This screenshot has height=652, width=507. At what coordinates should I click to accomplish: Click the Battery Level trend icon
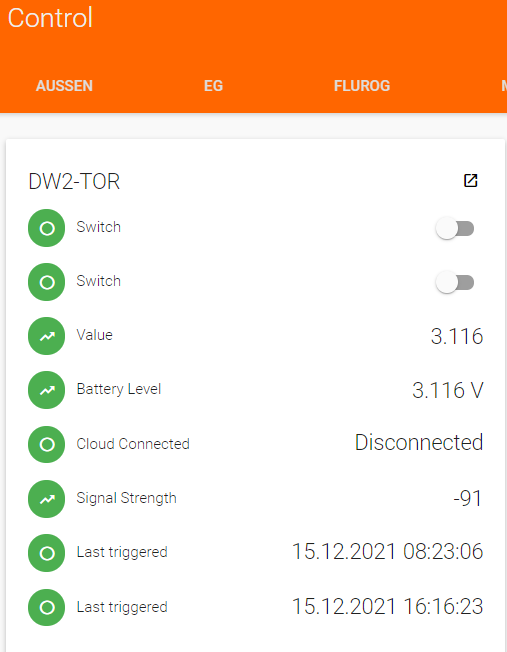pos(47,390)
